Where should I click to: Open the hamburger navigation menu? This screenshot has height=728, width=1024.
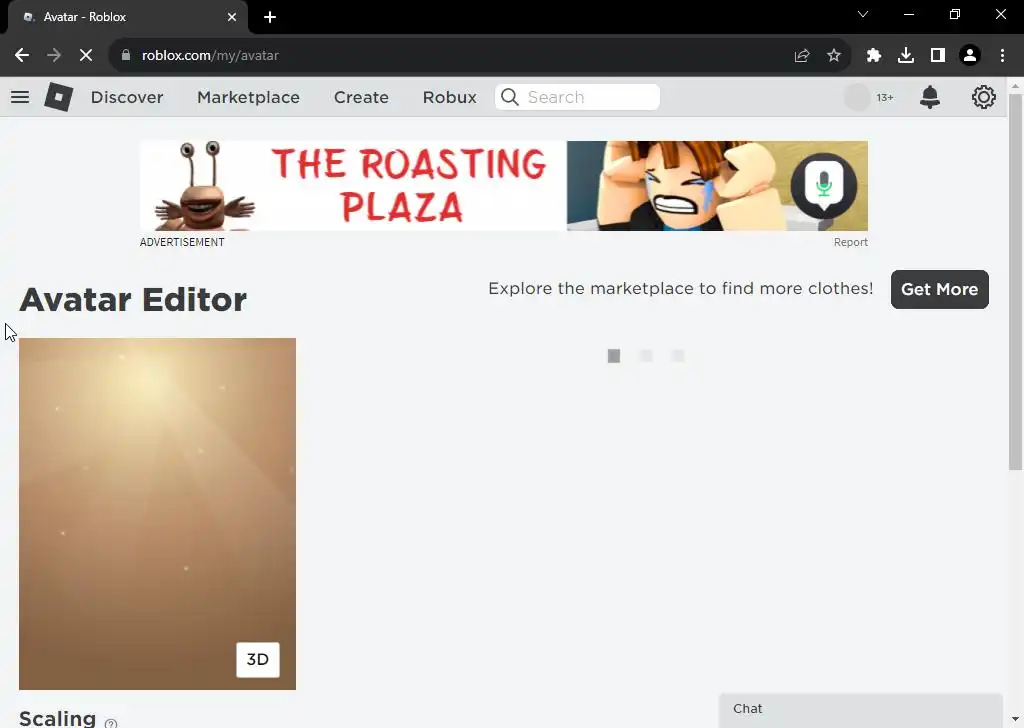[x=20, y=97]
